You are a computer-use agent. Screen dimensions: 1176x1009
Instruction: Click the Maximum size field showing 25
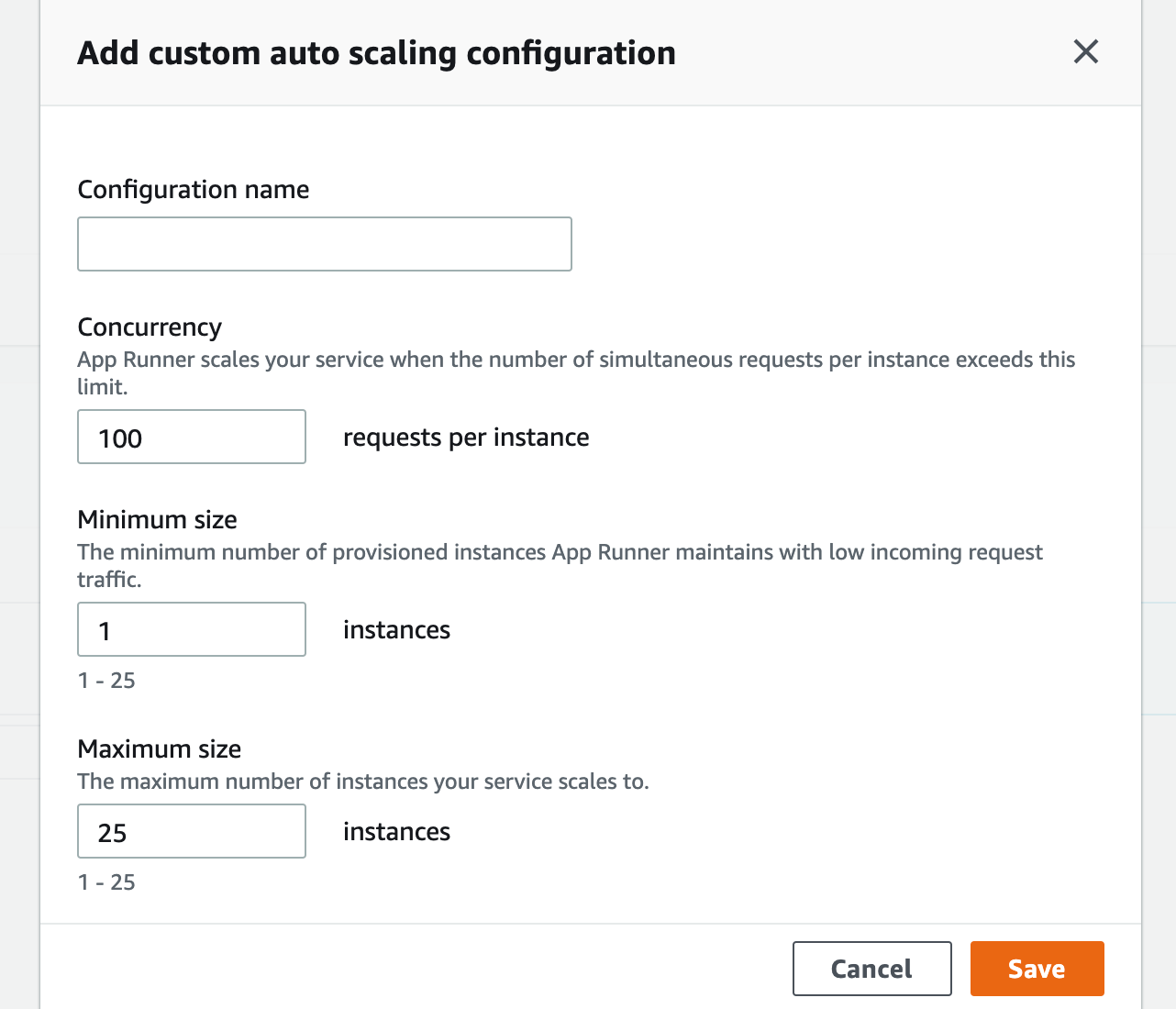(x=191, y=831)
